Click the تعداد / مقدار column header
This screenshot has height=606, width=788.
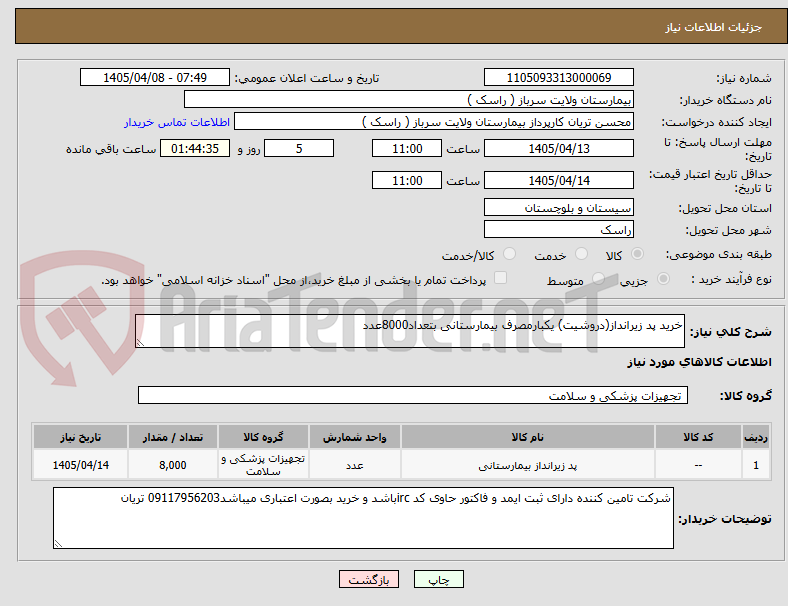coord(172,437)
